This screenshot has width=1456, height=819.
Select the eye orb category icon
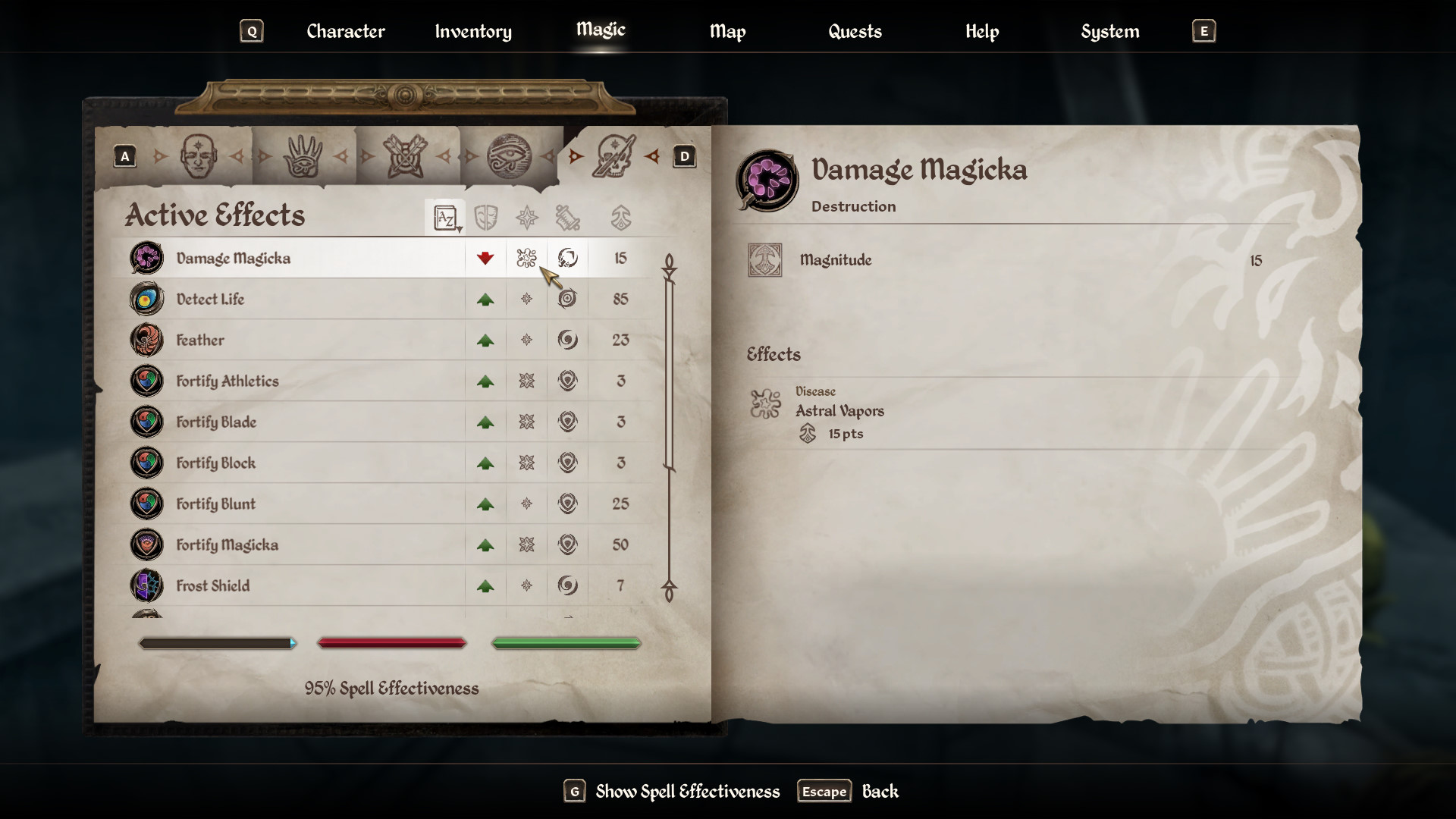click(x=509, y=156)
